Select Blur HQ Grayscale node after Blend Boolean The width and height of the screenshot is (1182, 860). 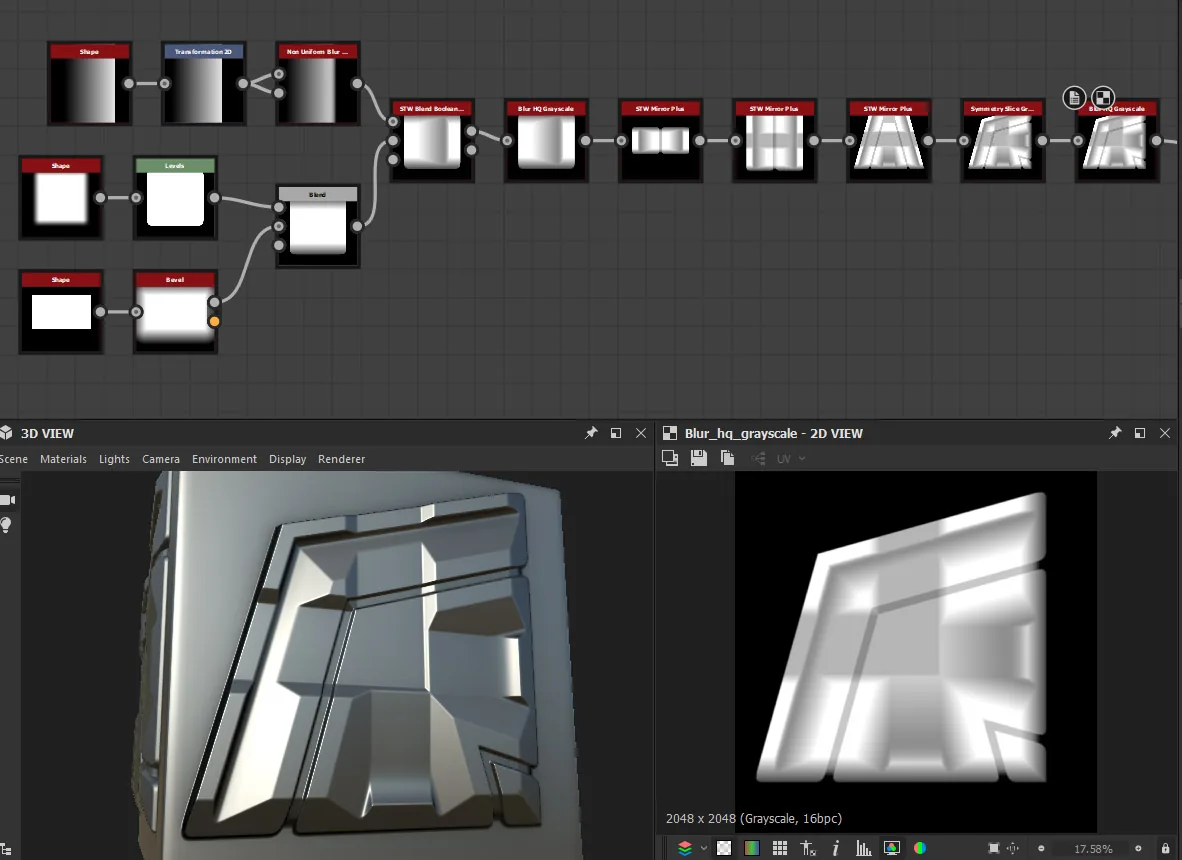tap(546, 140)
